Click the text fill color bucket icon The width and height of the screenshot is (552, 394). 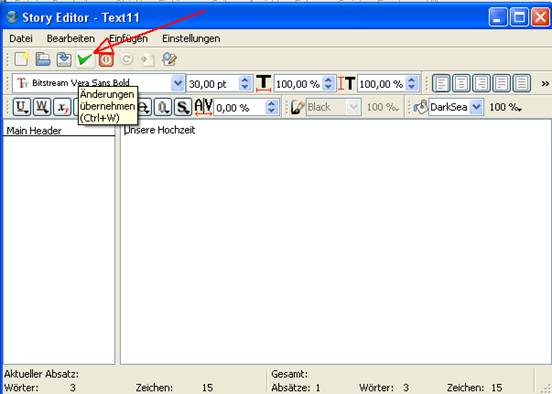tap(420, 107)
